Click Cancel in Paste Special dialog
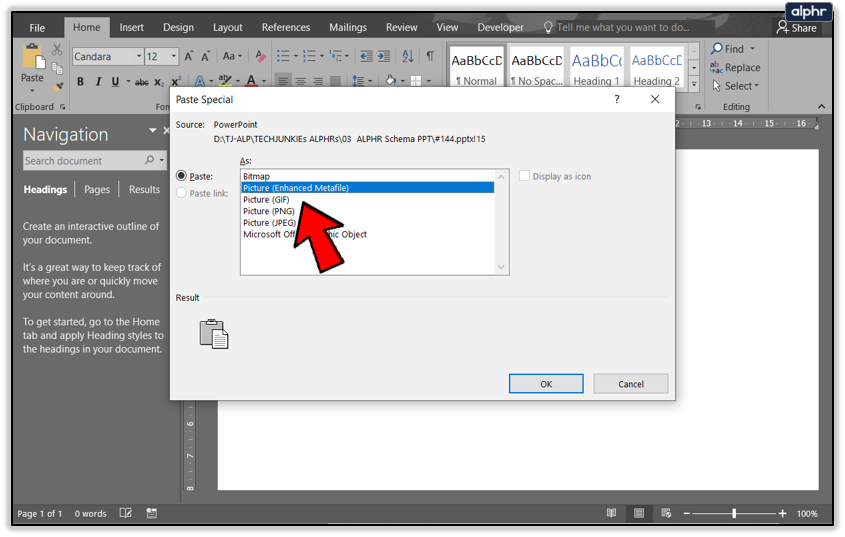This screenshot has height=537, width=845. tap(631, 384)
